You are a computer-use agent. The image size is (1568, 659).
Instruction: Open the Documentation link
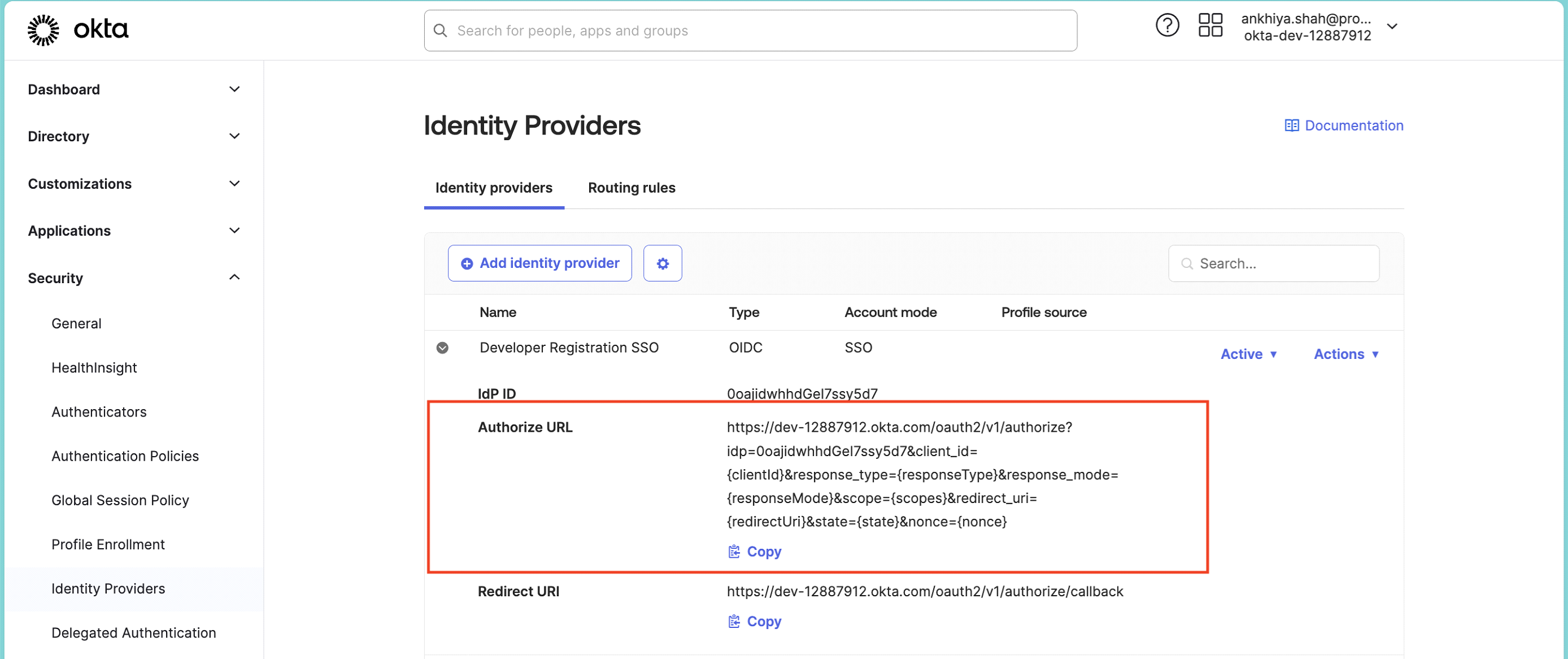[x=1354, y=125]
